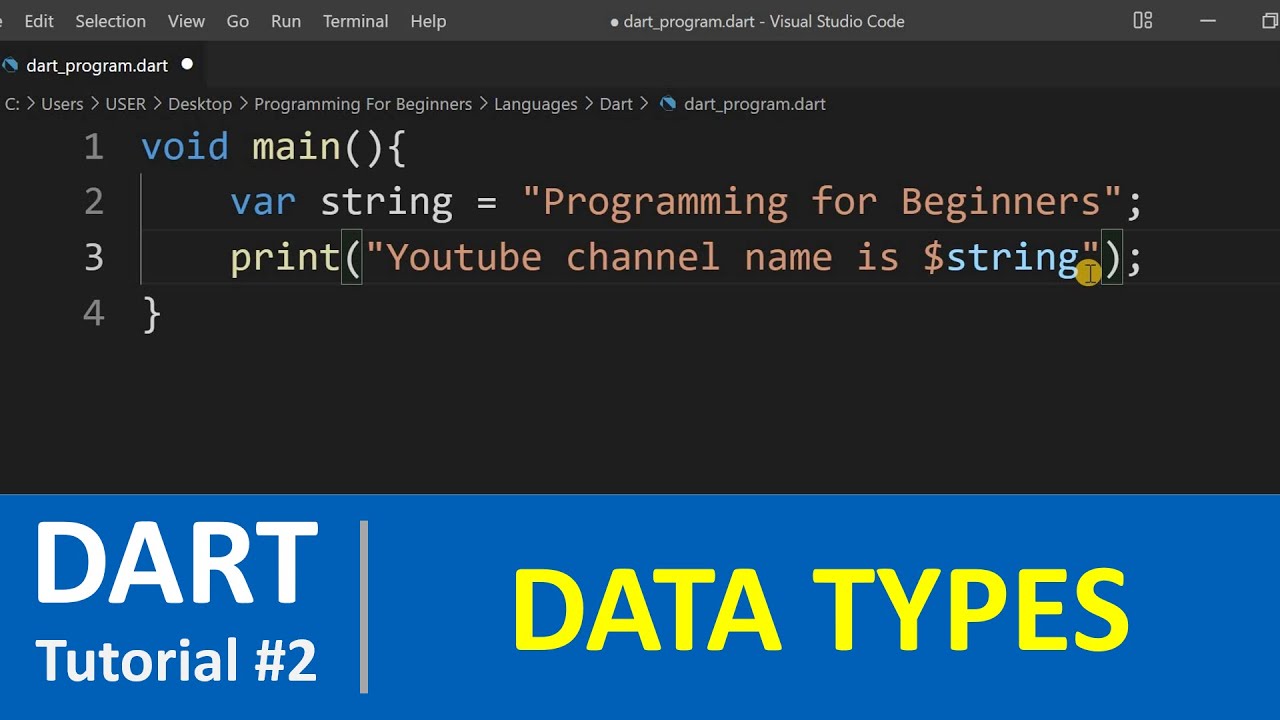Click line number 2 in the gutter

coord(94,203)
